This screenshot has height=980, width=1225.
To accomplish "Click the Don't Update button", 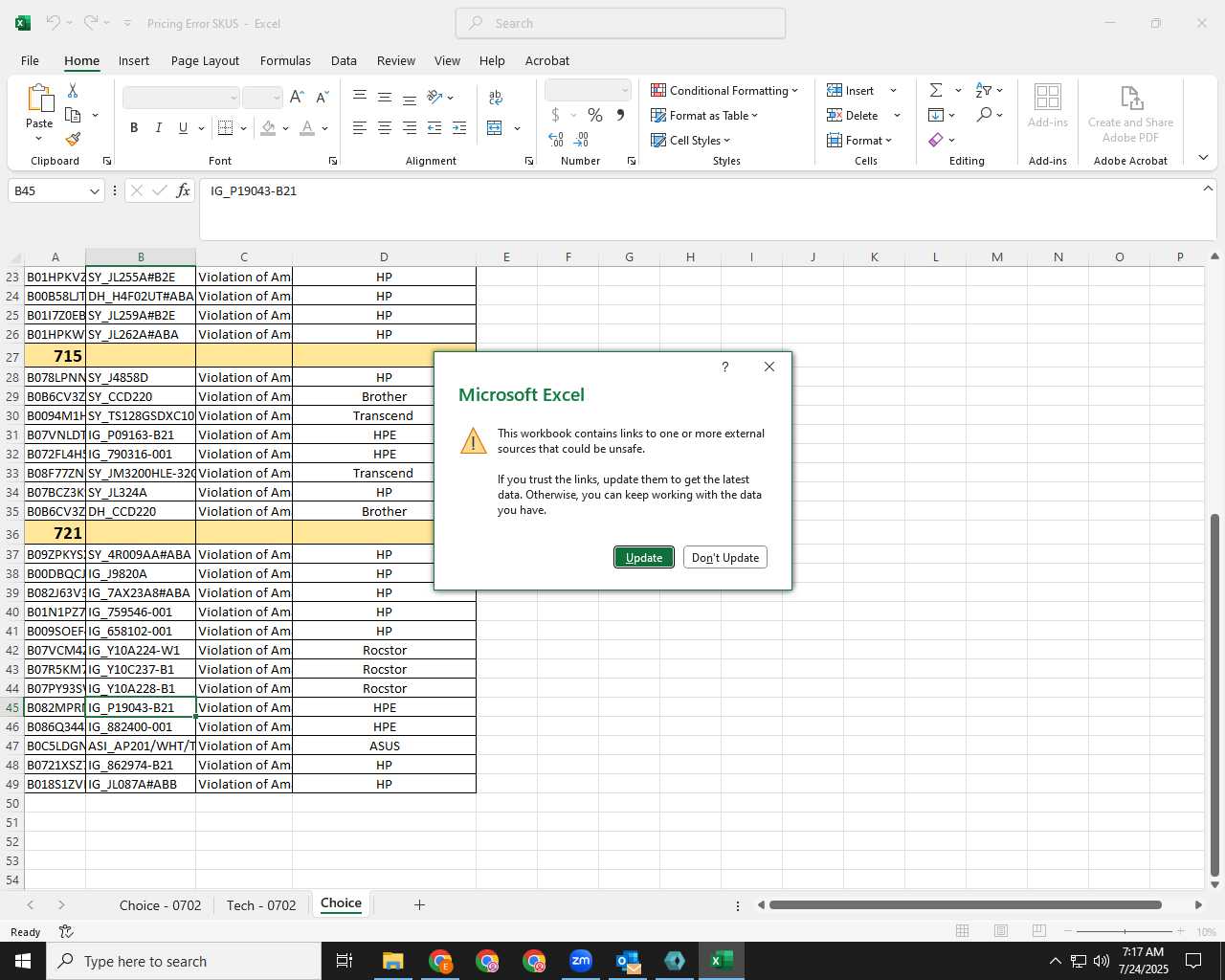I will (x=725, y=557).
